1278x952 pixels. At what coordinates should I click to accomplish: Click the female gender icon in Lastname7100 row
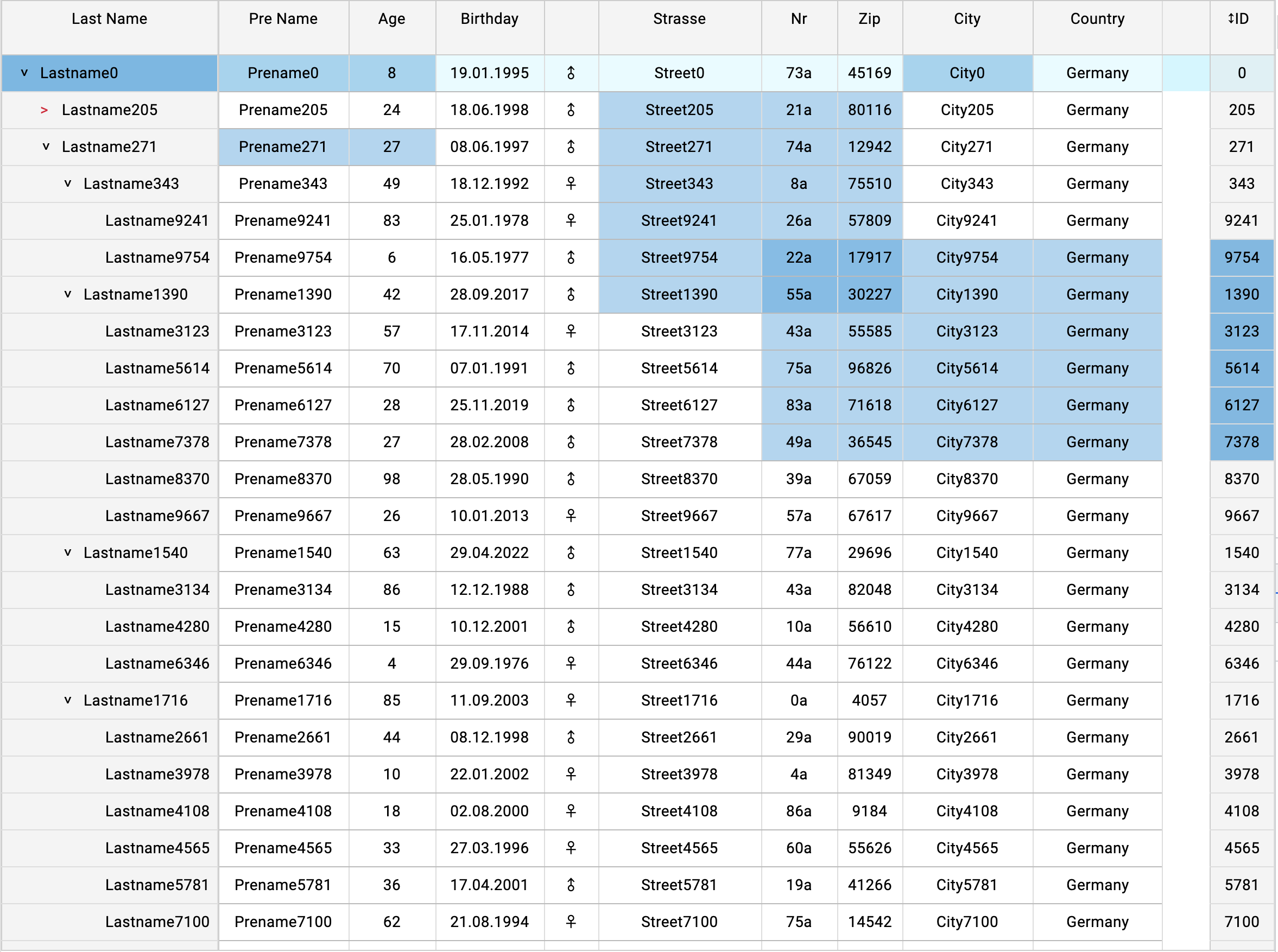[571, 922]
